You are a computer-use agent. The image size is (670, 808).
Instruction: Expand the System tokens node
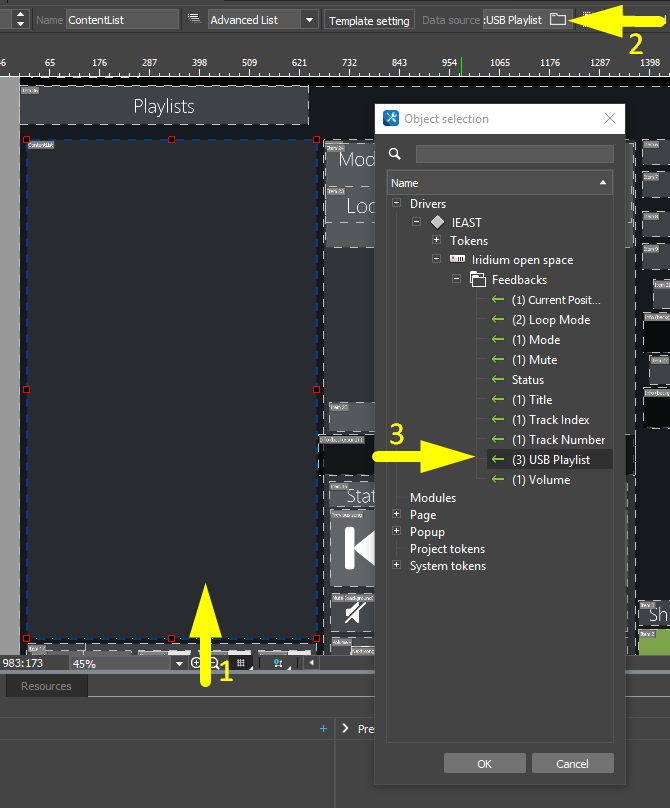[396, 566]
